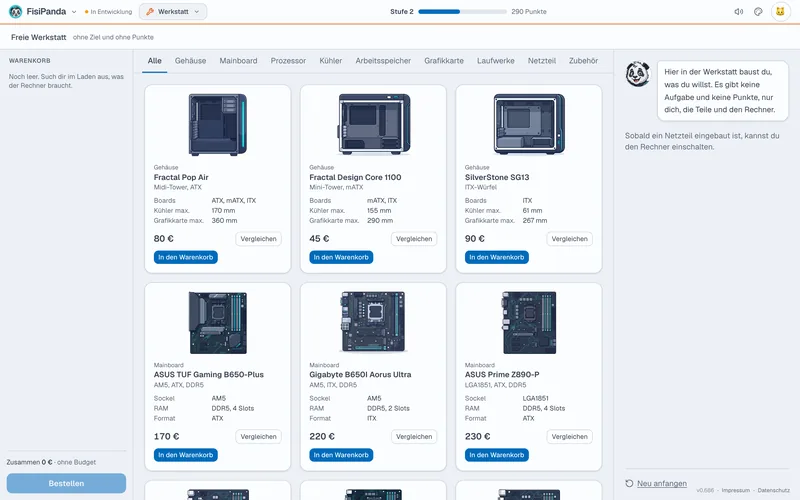Click the Stufe 2 progress bar
The image size is (800, 500).
coord(462,11)
